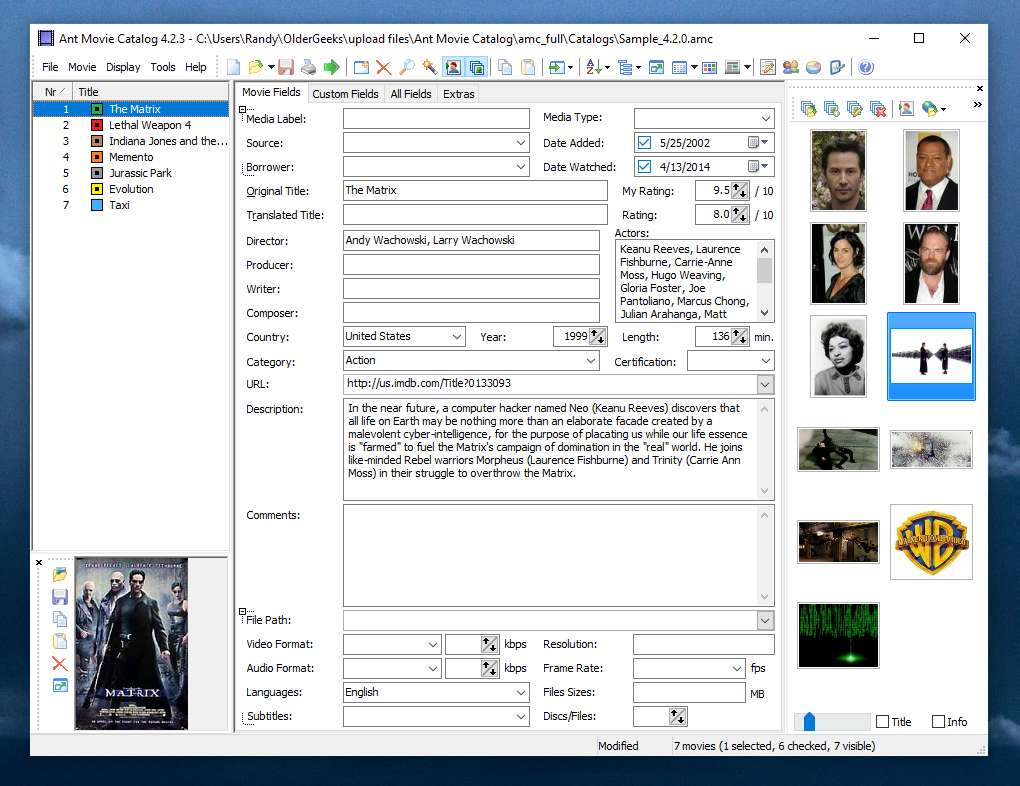The image size is (1020, 786).
Task: Open the Certification dropdown
Action: (x=766, y=360)
